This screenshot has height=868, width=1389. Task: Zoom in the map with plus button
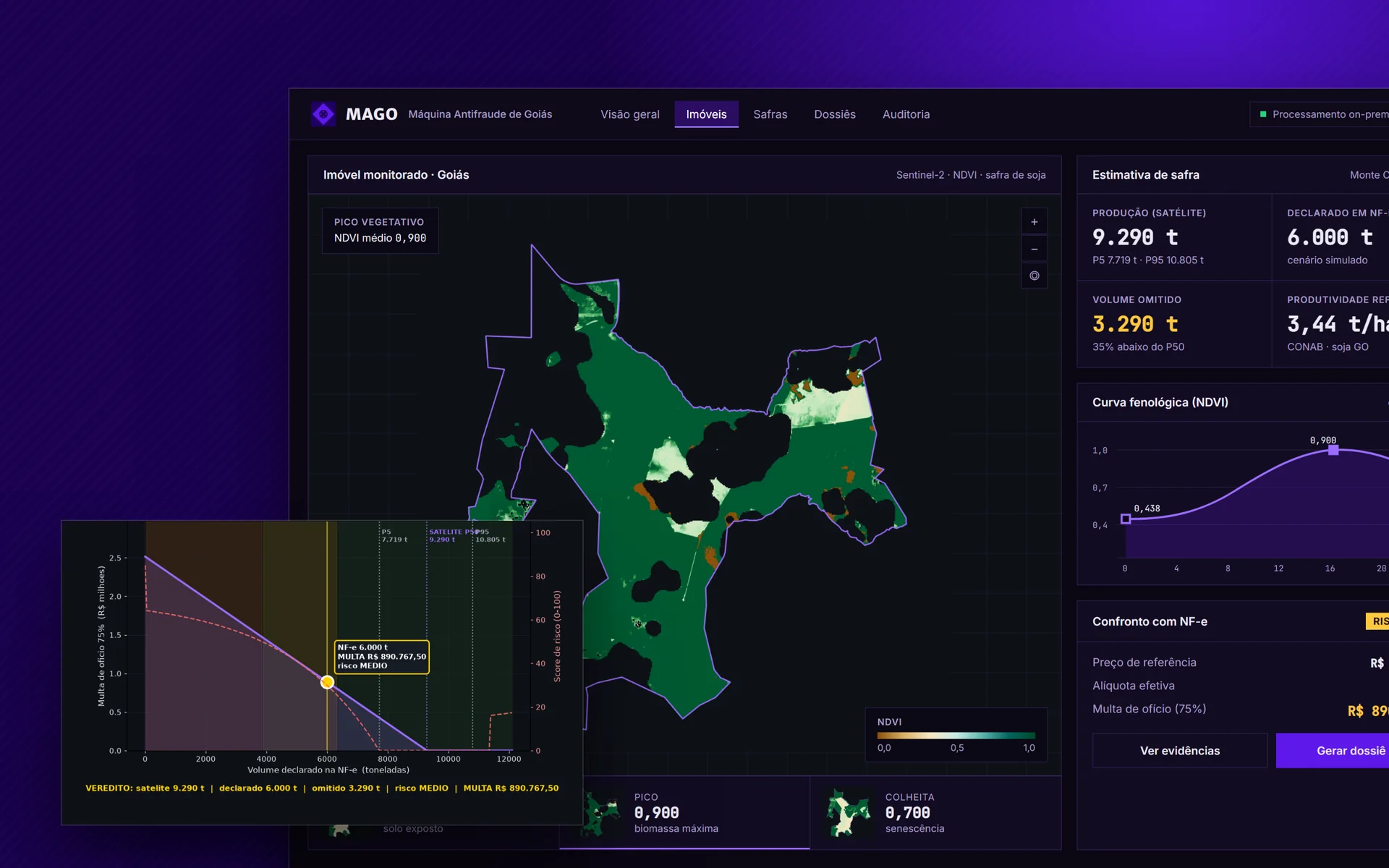coord(1034,222)
